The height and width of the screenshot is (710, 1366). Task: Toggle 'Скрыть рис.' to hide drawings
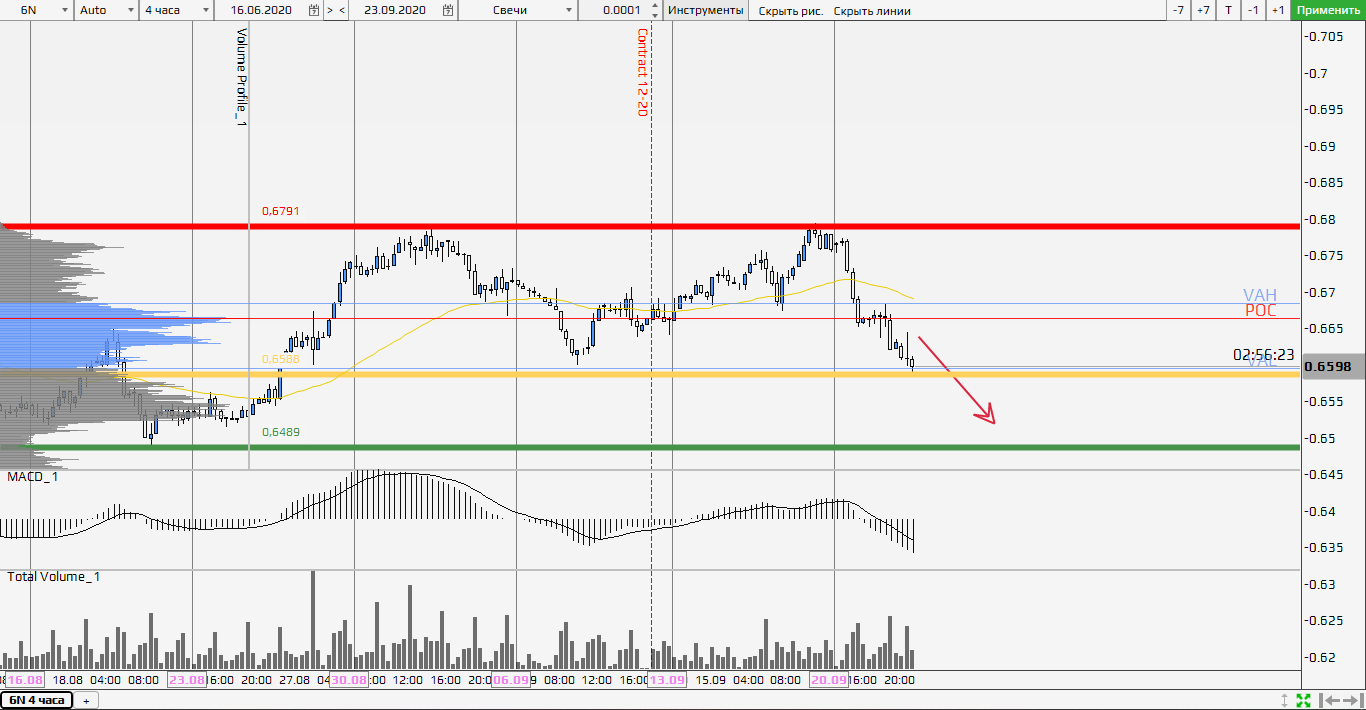point(791,10)
